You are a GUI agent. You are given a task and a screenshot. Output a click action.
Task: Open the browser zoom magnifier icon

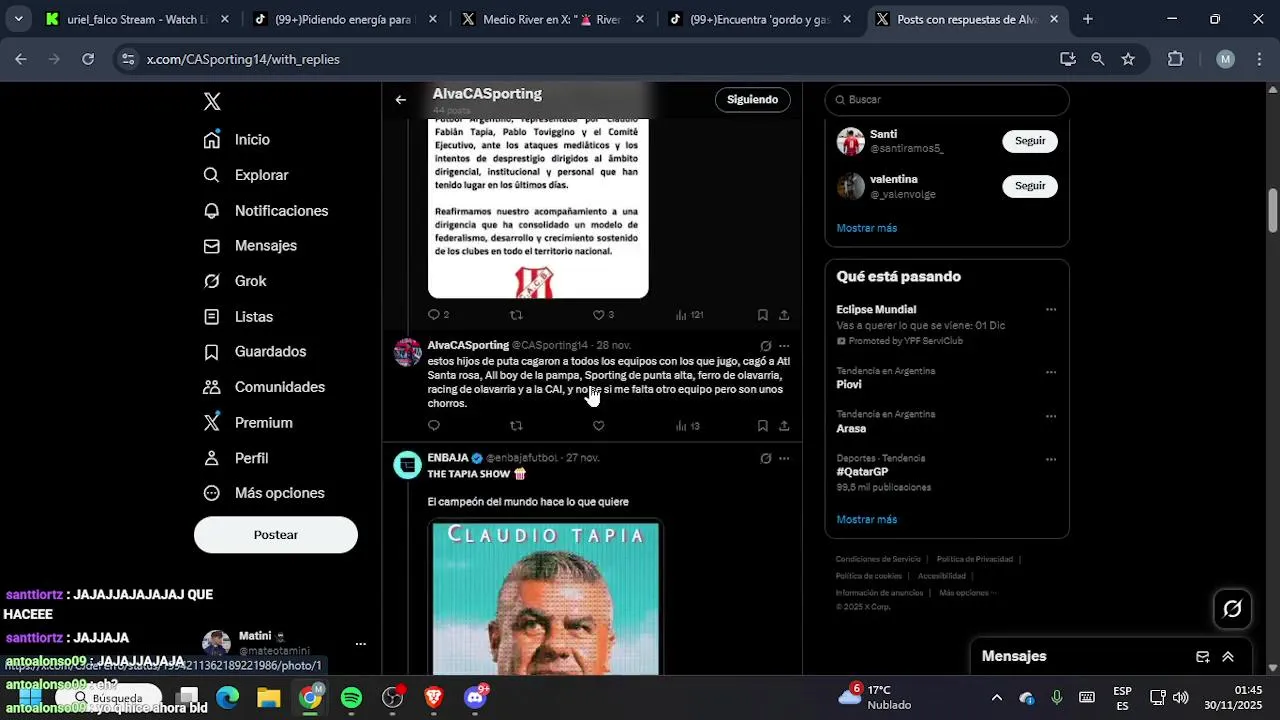point(1098,59)
